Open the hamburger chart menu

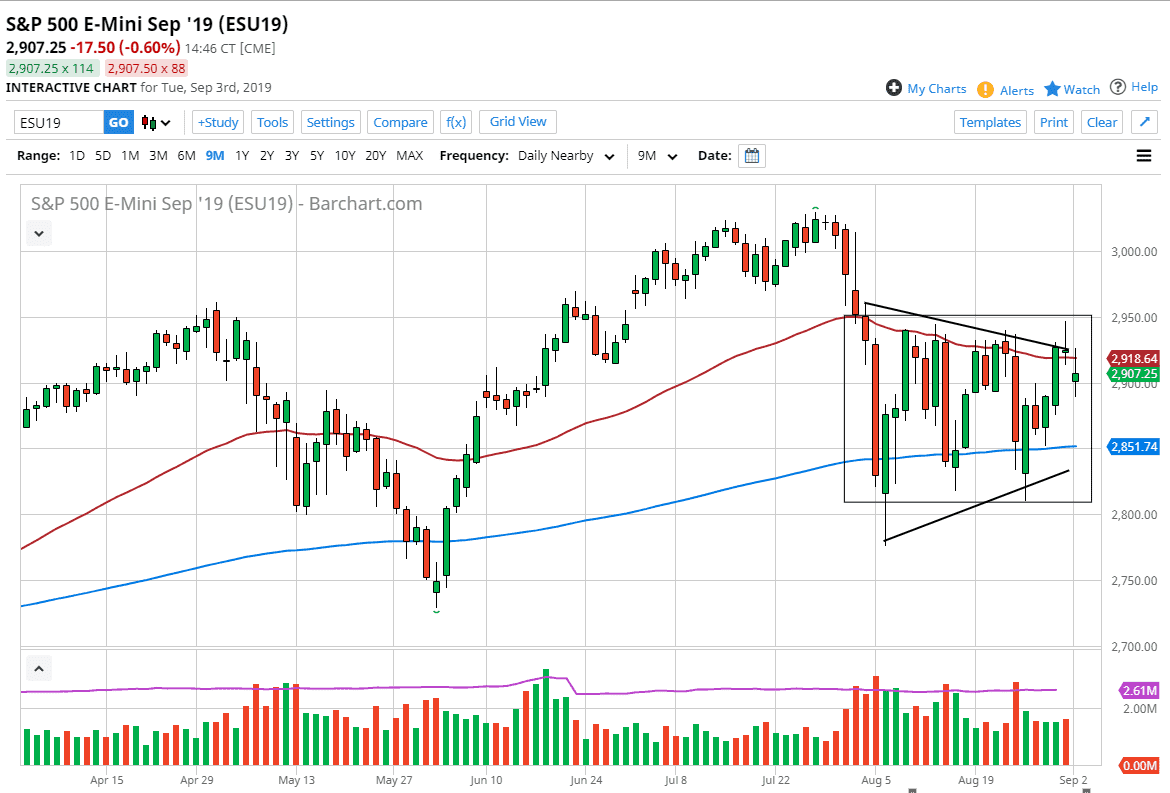pyautogui.click(x=1144, y=156)
